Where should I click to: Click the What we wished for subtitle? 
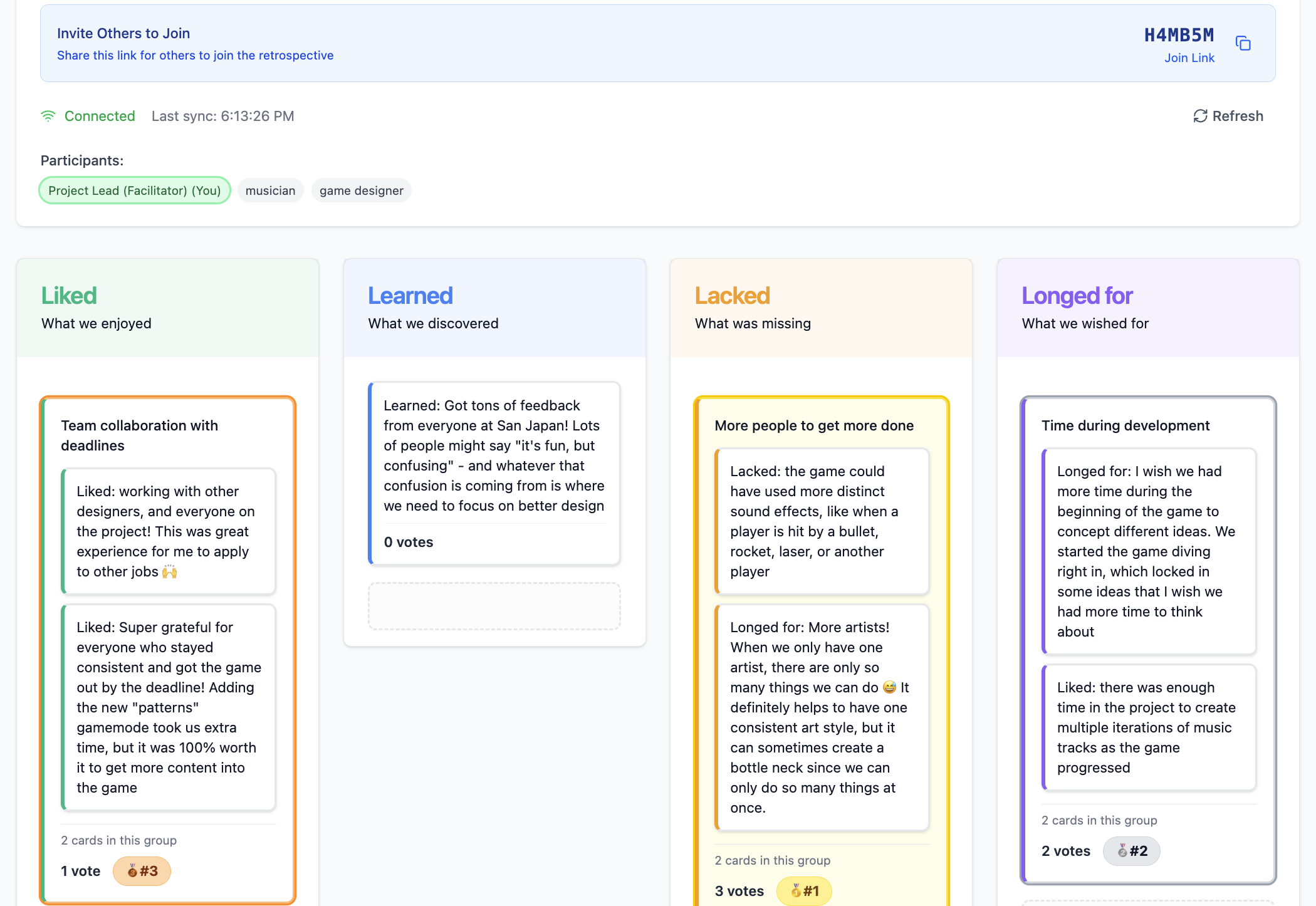(1085, 323)
